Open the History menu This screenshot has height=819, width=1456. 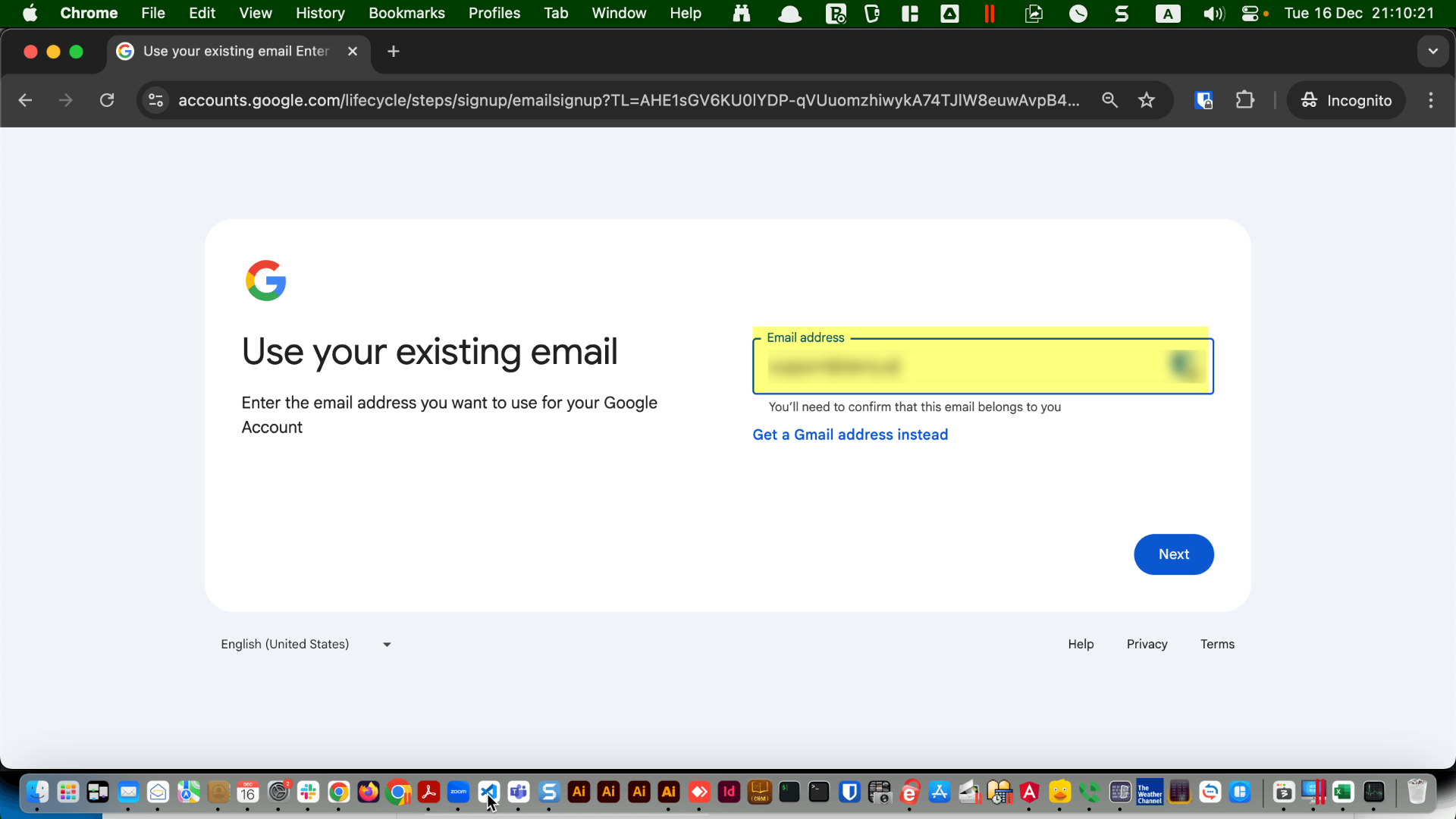coord(320,13)
